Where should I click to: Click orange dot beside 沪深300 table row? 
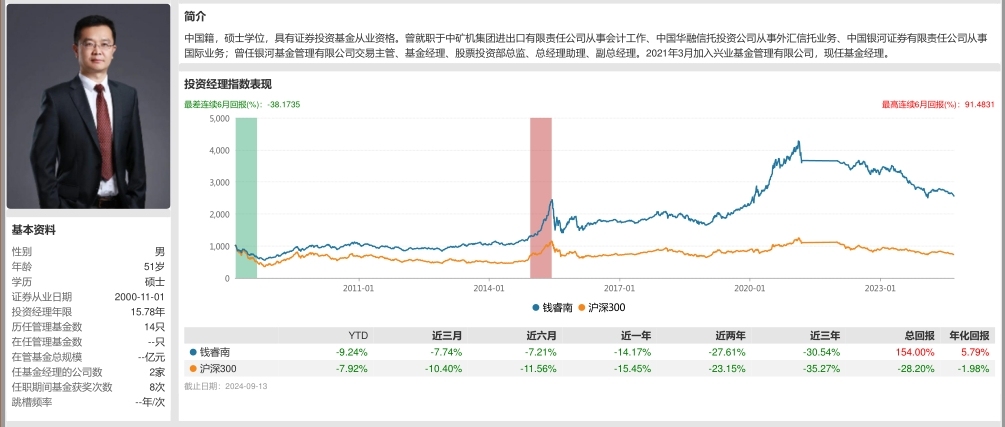click(x=193, y=368)
